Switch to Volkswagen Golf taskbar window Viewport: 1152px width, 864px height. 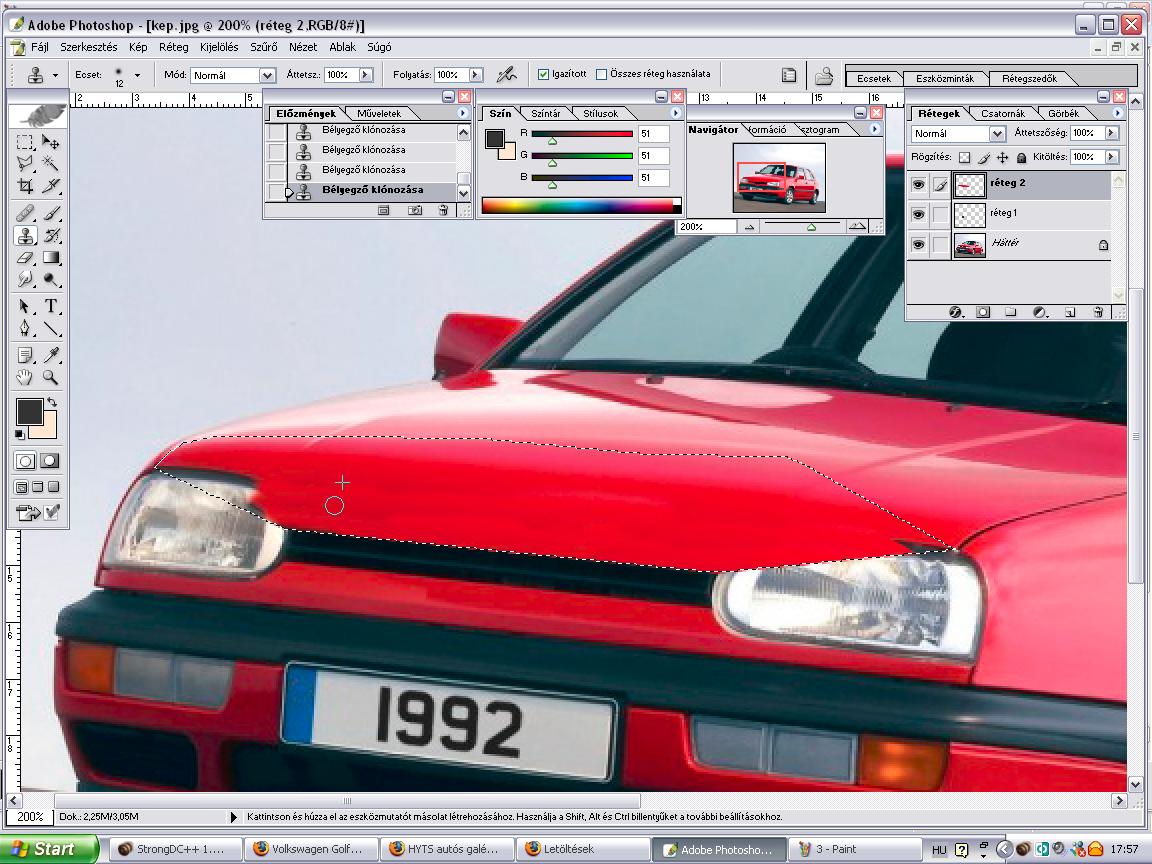pos(311,849)
